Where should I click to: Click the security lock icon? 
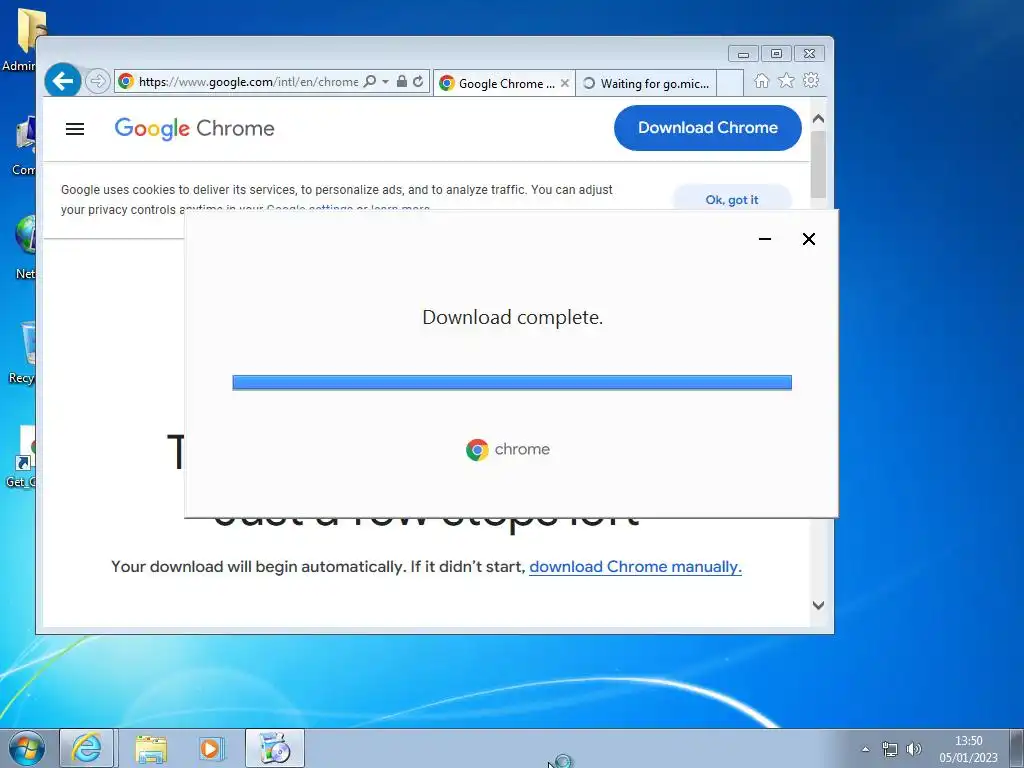pos(402,82)
